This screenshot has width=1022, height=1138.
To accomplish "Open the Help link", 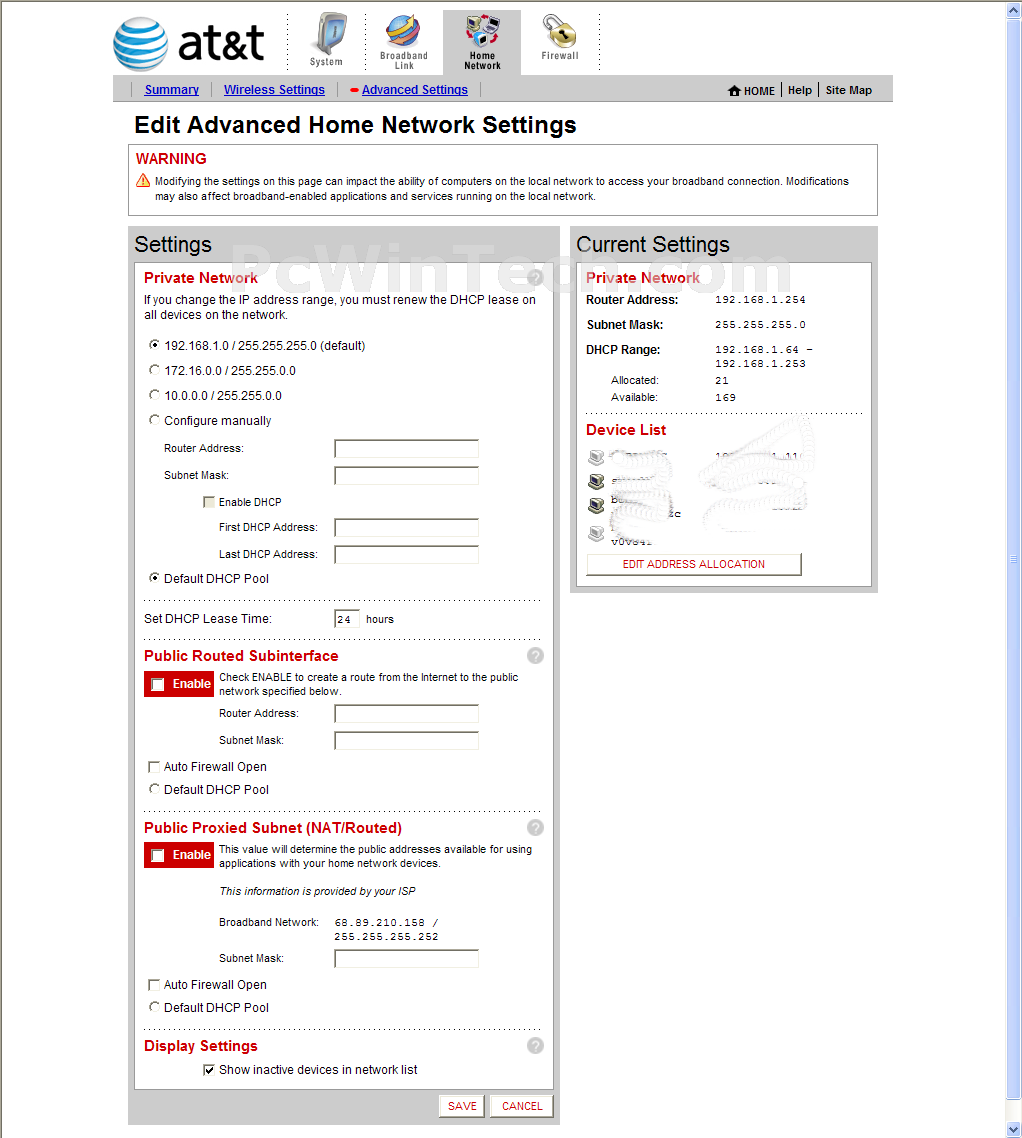I will 800,90.
